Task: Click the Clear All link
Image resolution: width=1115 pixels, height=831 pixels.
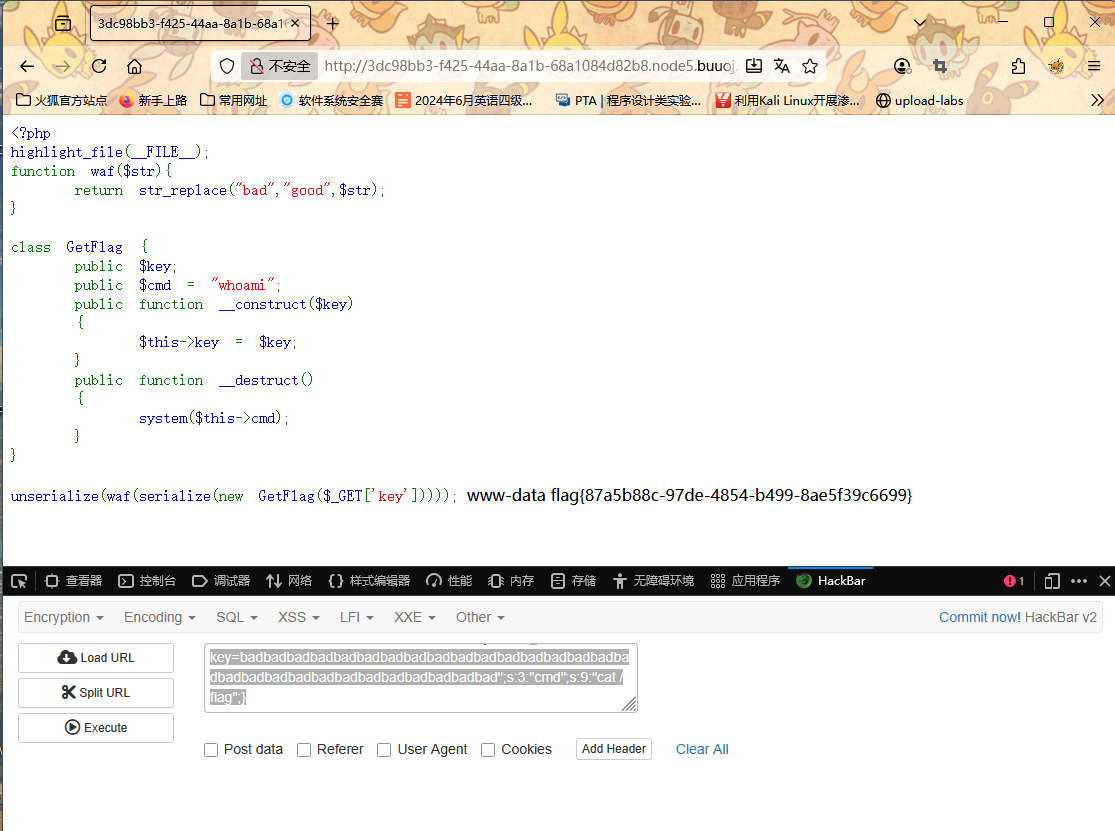Action: (x=702, y=749)
